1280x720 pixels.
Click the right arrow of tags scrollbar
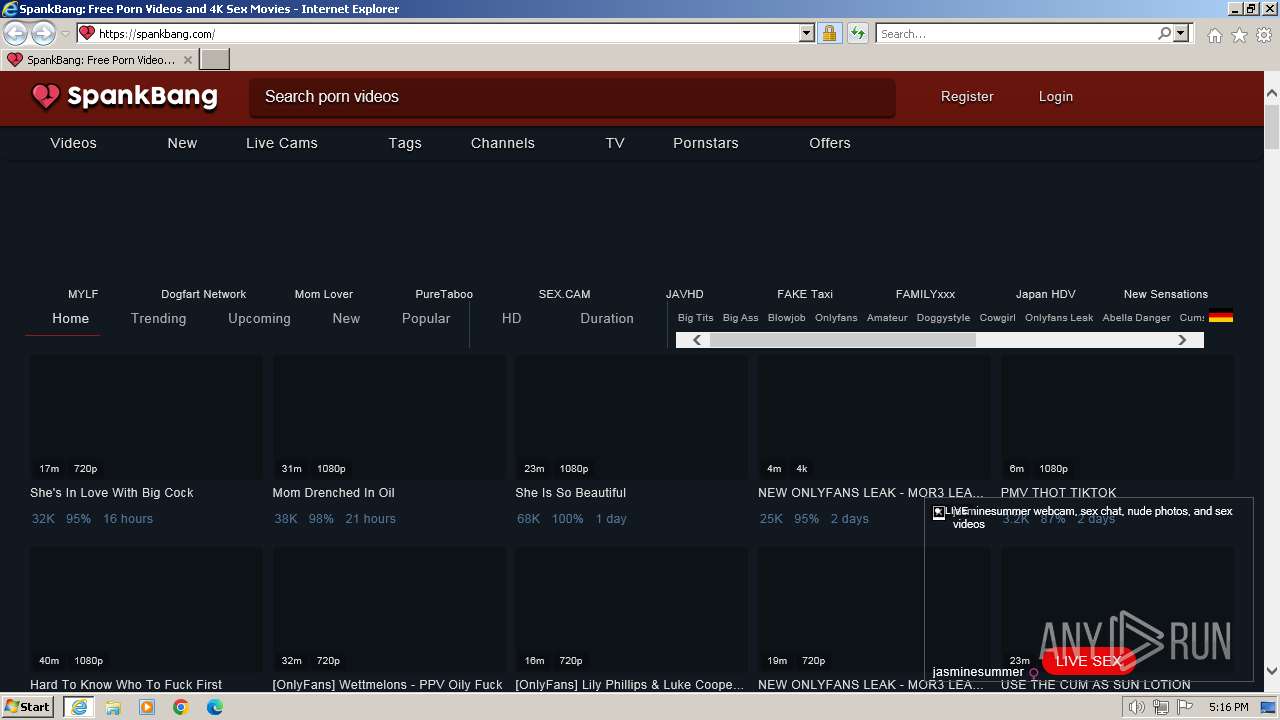tap(1182, 340)
